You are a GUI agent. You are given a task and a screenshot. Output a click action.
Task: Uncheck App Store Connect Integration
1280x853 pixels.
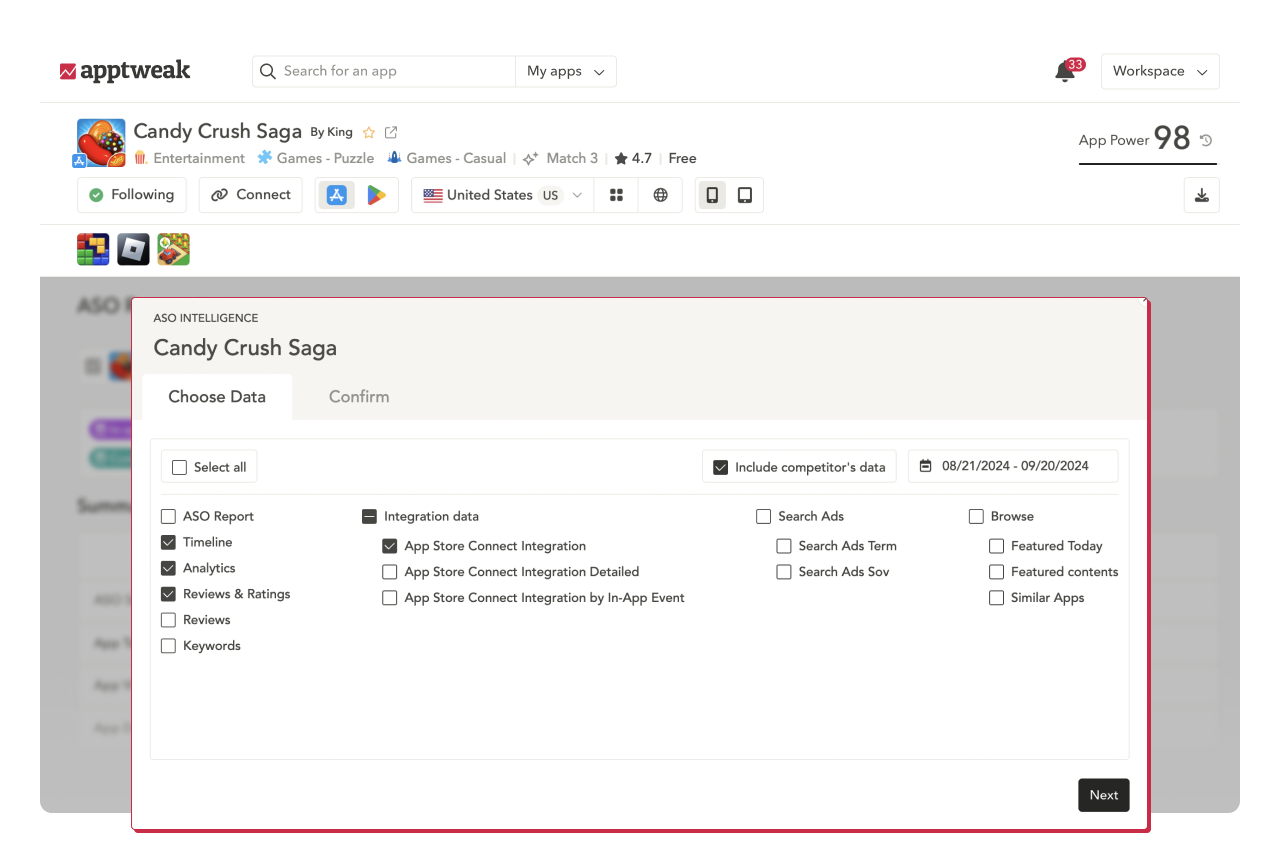(389, 546)
